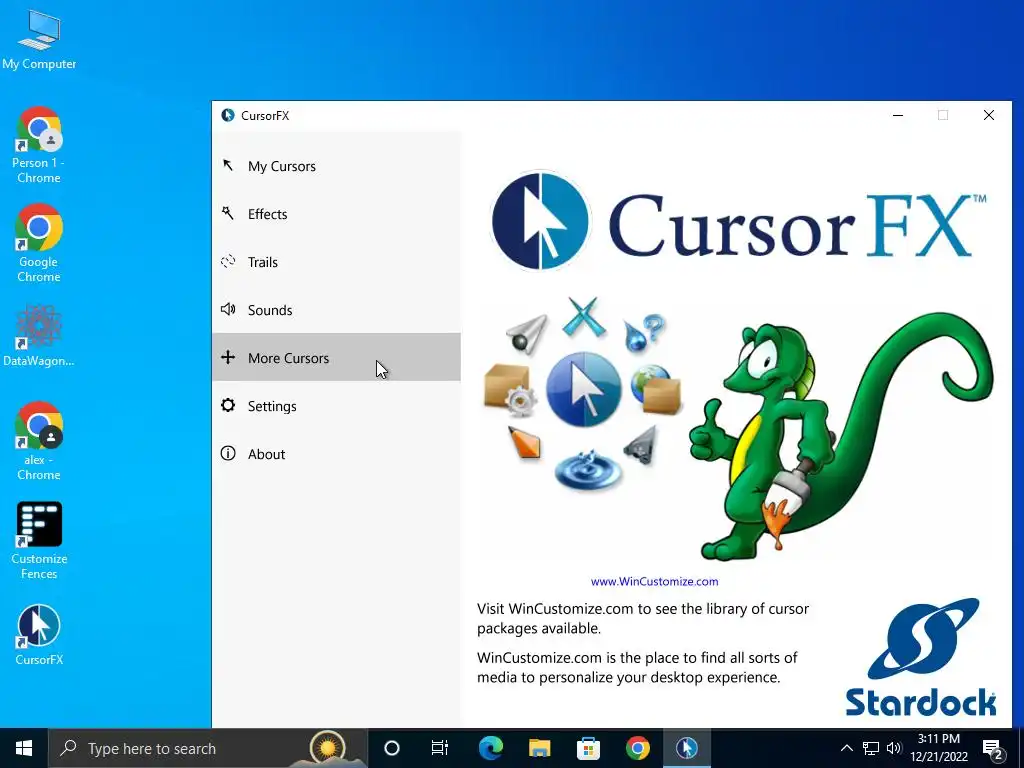Click the CursorFX taskbar button
Image resolution: width=1024 pixels, height=768 pixels.
click(686, 748)
